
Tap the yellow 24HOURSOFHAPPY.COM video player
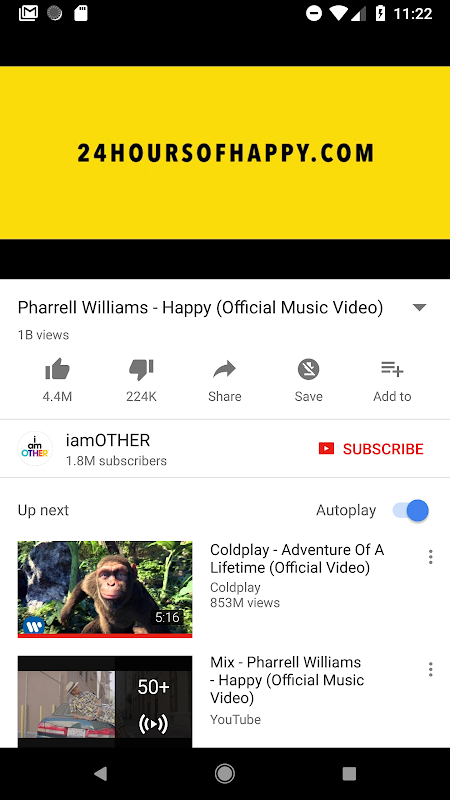pyautogui.click(x=225, y=153)
